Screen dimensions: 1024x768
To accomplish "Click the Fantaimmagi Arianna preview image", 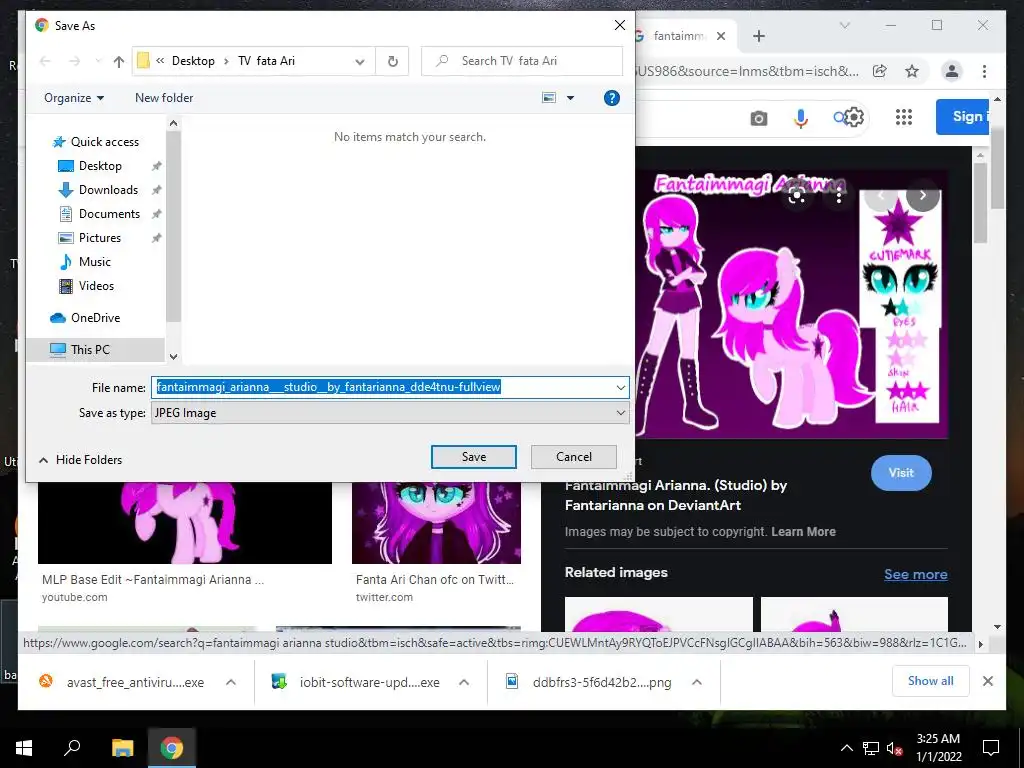I will tap(792, 304).
